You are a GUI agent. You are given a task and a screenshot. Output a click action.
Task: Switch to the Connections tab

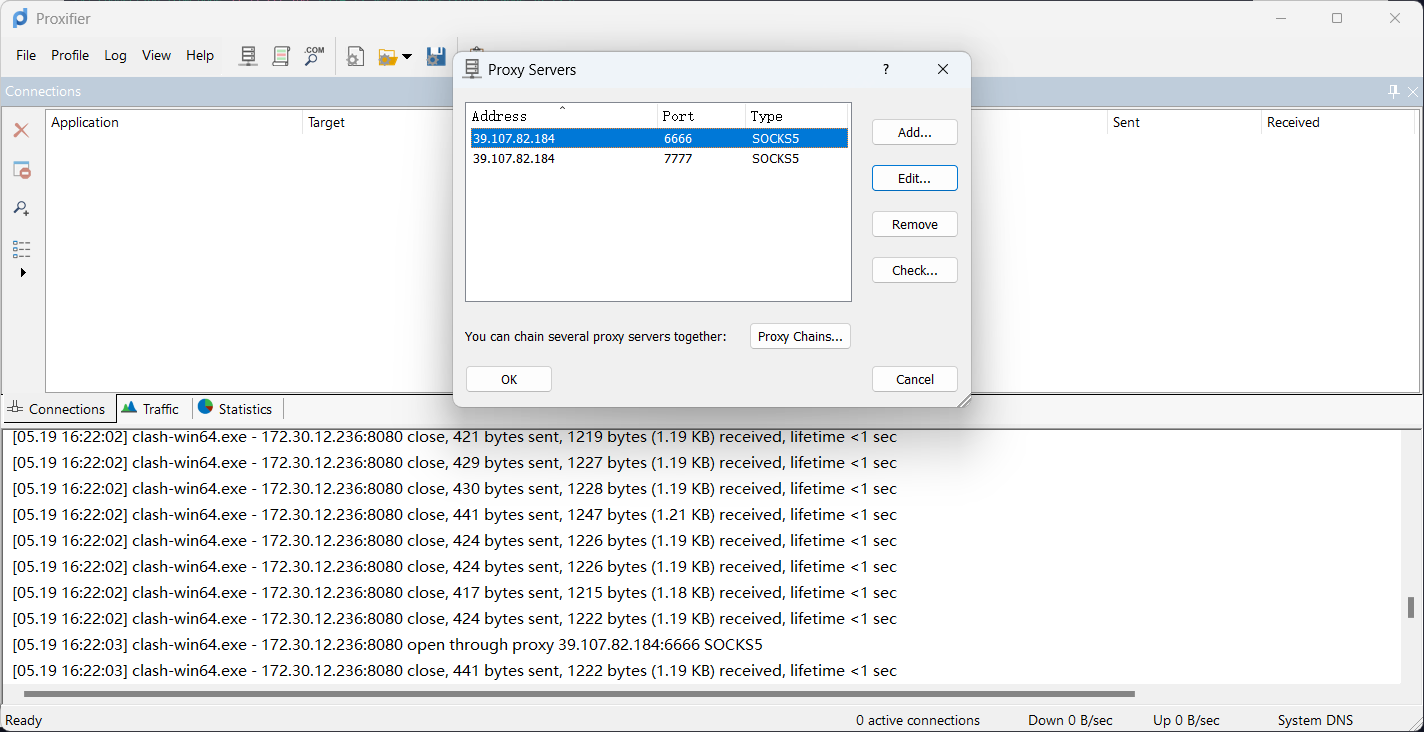[58, 409]
